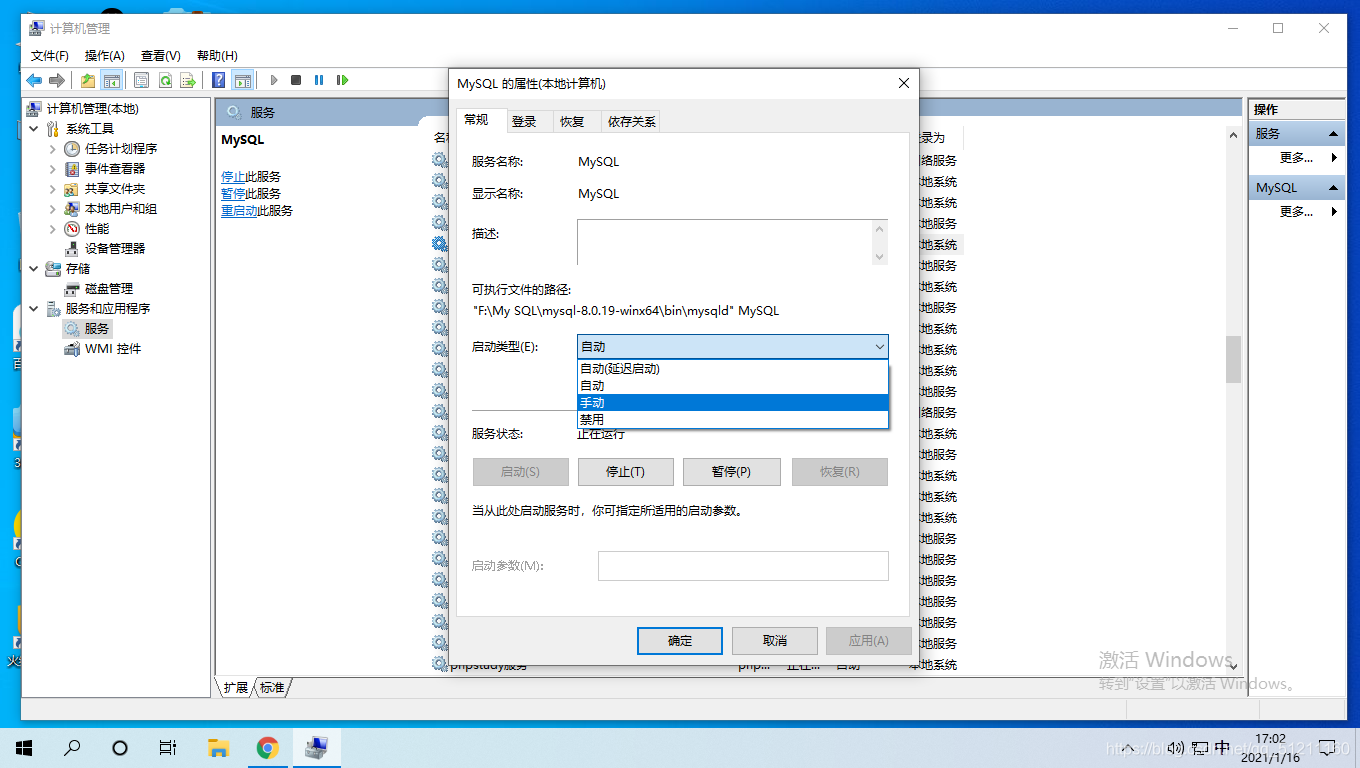1360x768 pixels.
Task: Click the volume icon in system tray
Action: click(x=1176, y=747)
